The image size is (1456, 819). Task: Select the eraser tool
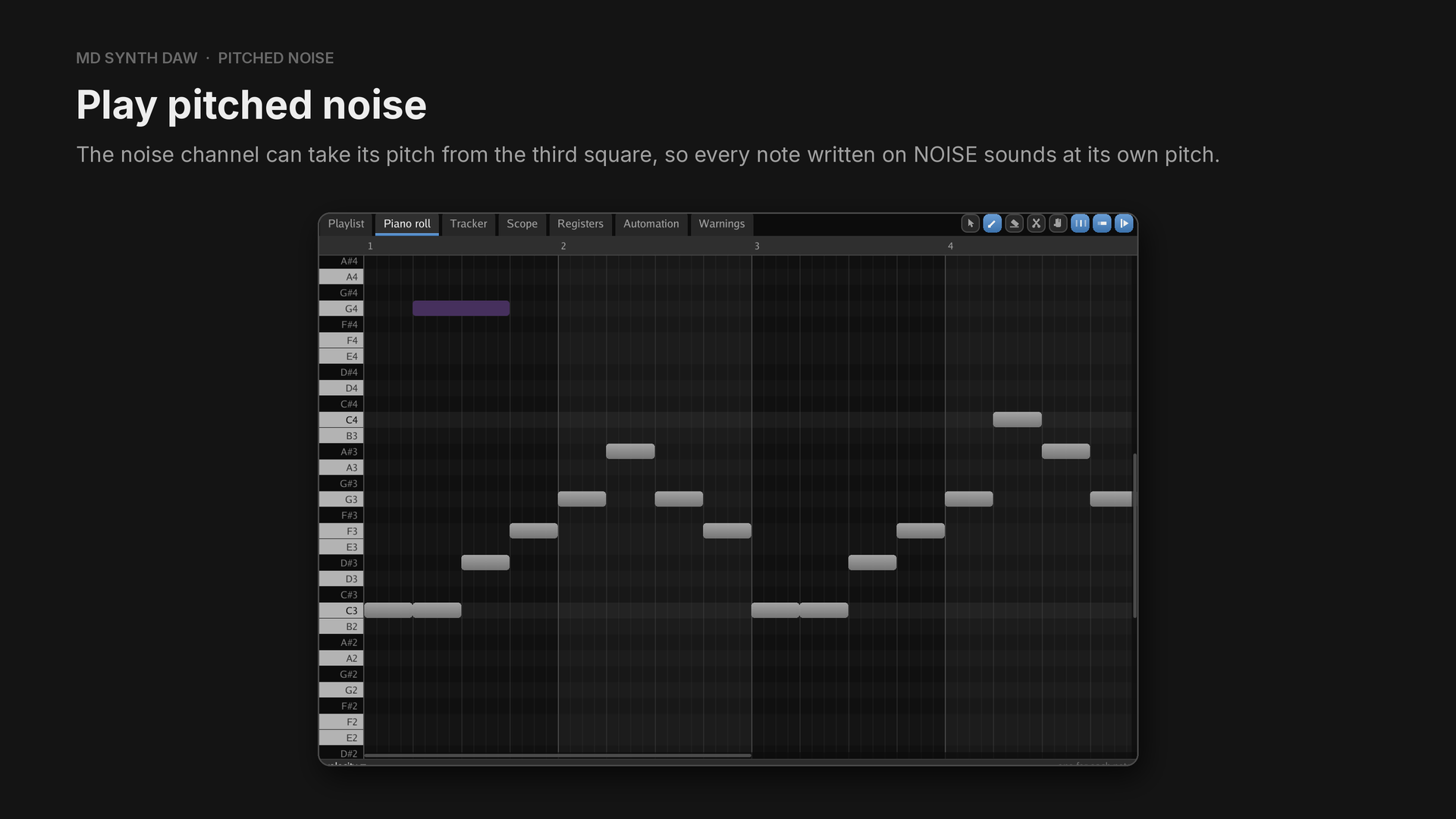coord(1014,224)
